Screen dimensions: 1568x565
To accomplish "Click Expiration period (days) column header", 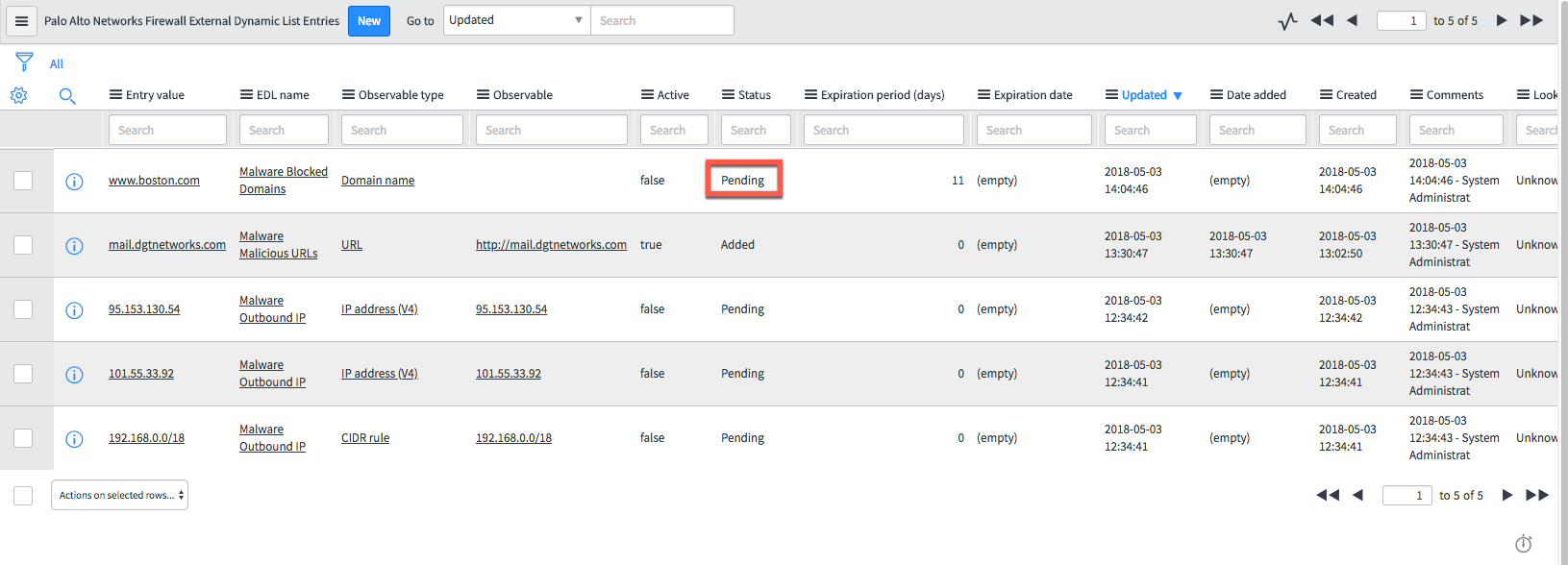I will [883, 95].
